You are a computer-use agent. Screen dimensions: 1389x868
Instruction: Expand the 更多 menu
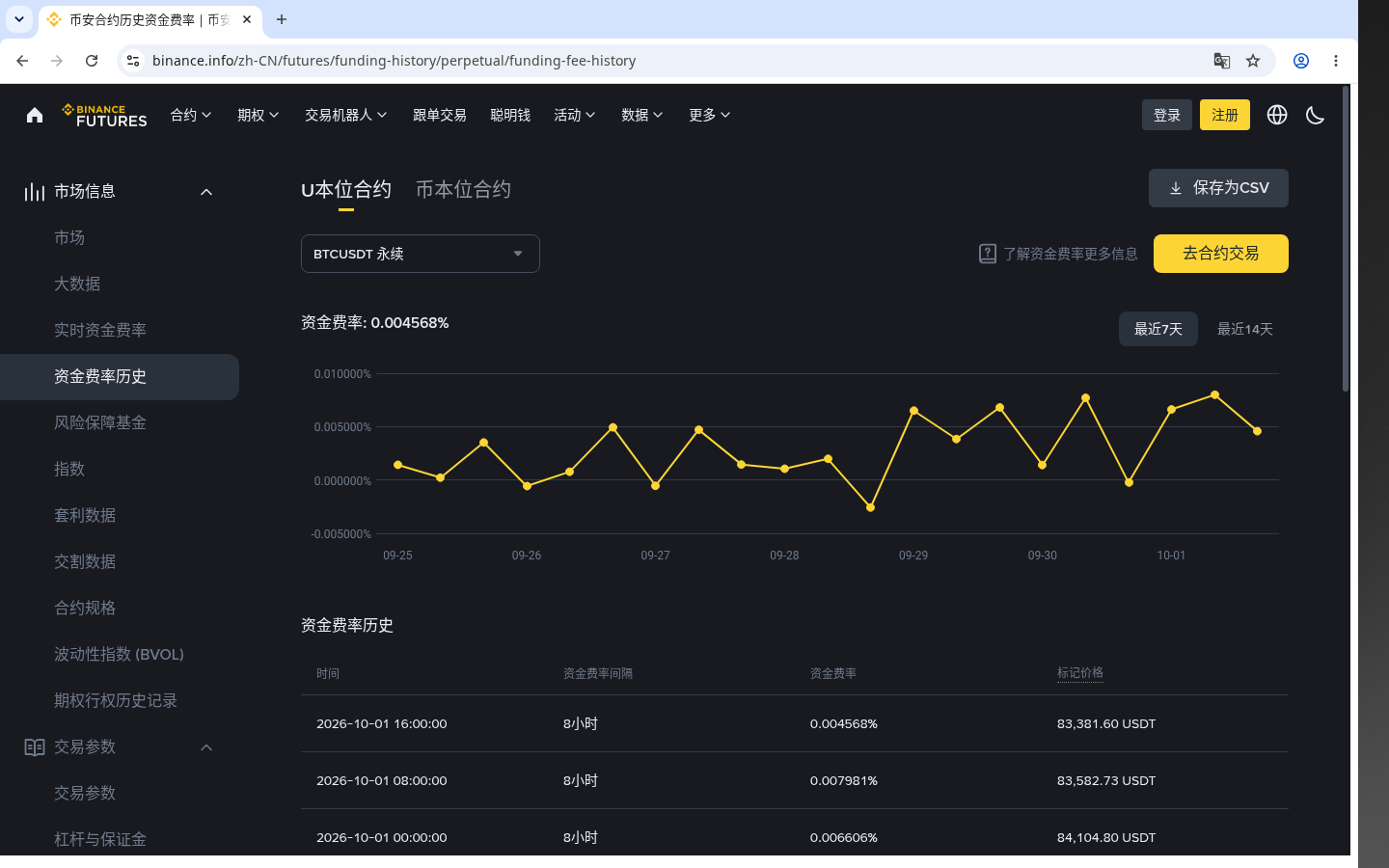tap(710, 115)
